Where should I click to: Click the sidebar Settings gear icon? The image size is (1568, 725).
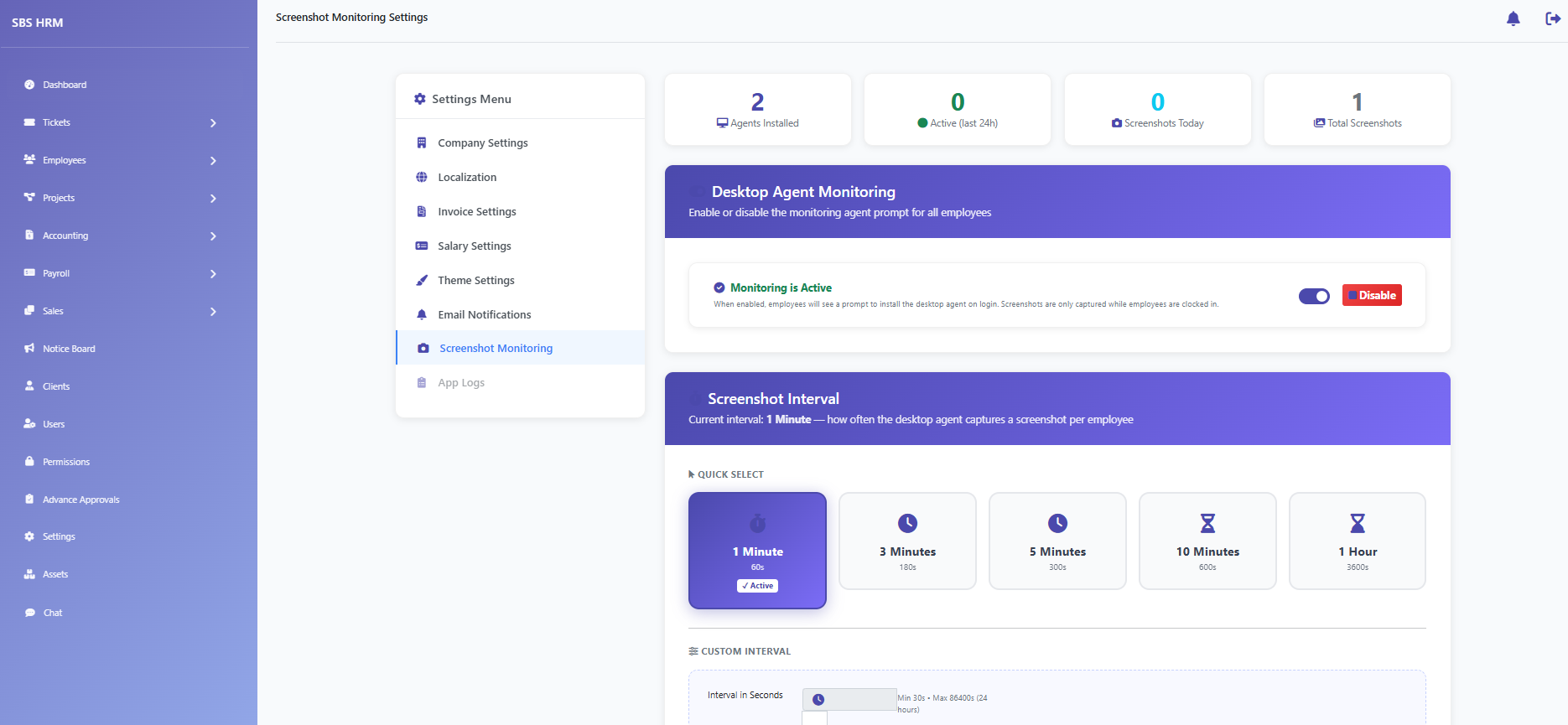coord(29,536)
